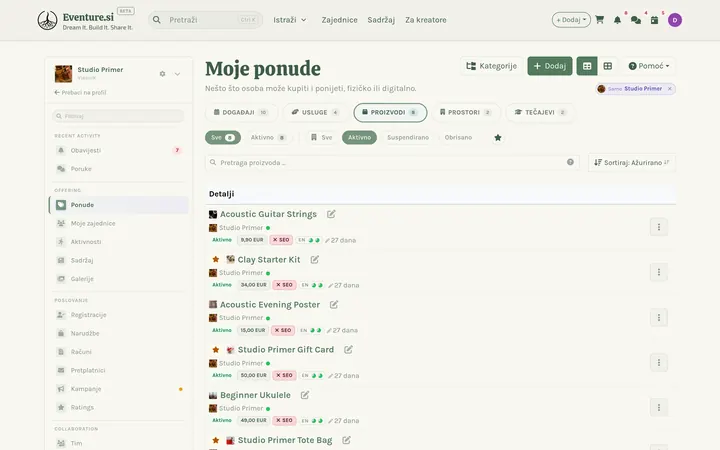Edit Studio Primer Gift Card product
Screen dimensions: 720x450
(x=348, y=349)
